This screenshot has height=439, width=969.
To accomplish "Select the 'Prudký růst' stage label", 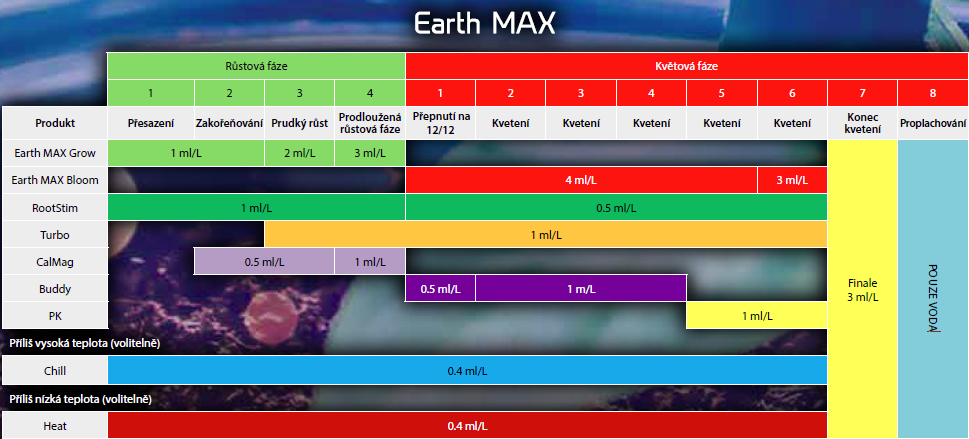I will pyautogui.click(x=300, y=123).
